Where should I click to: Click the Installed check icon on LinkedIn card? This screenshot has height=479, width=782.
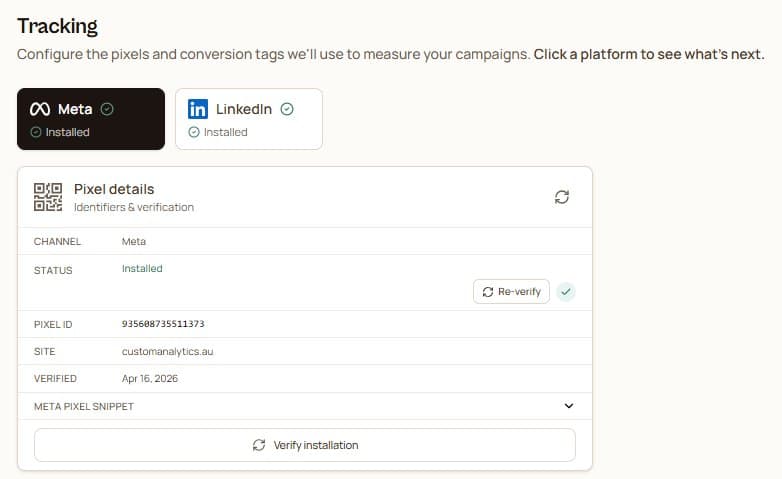pyautogui.click(x=194, y=132)
